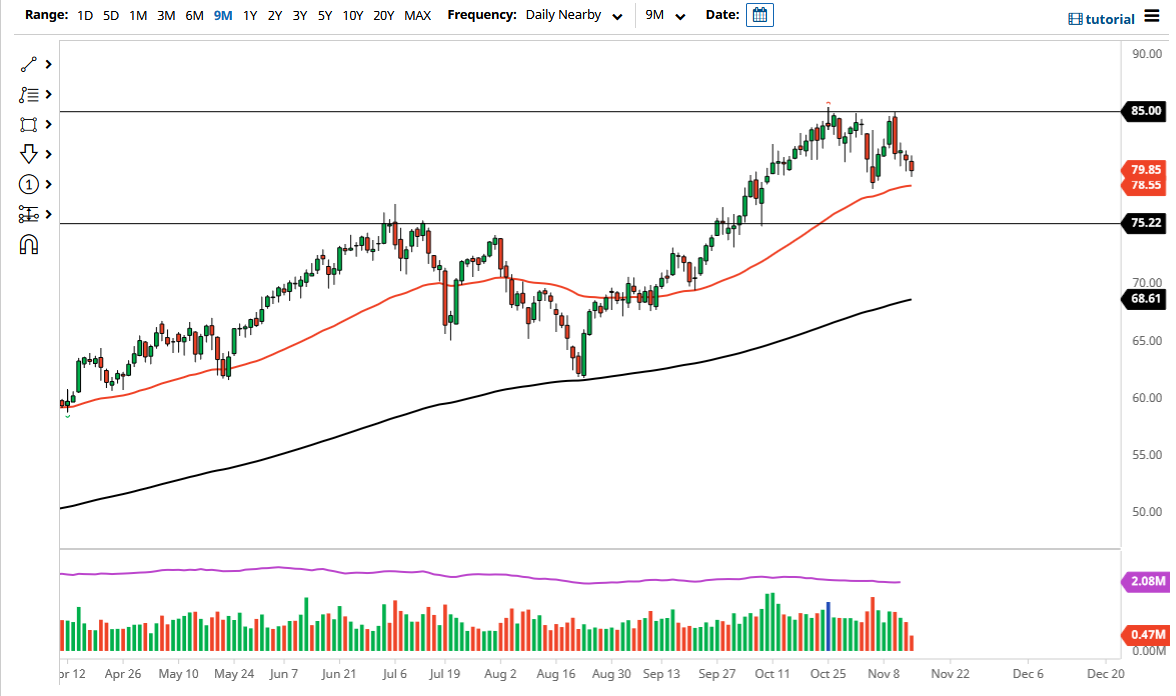Select the highlighted 9M range
This screenshot has height=696, width=1176.
point(222,16)
